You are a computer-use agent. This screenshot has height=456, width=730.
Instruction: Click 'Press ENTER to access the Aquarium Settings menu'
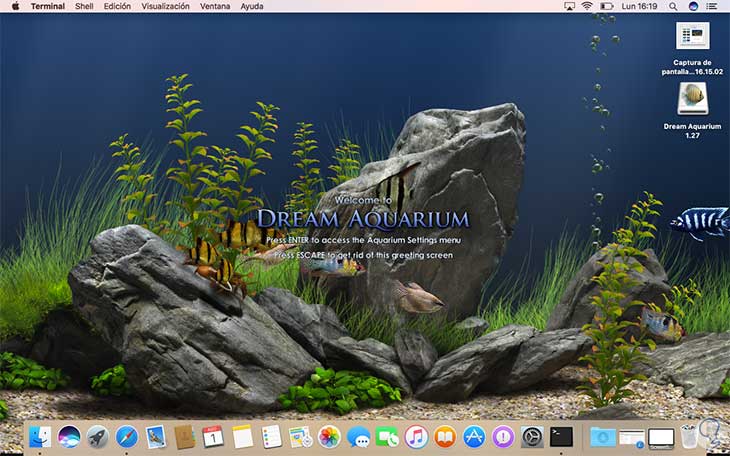(363, 240)
